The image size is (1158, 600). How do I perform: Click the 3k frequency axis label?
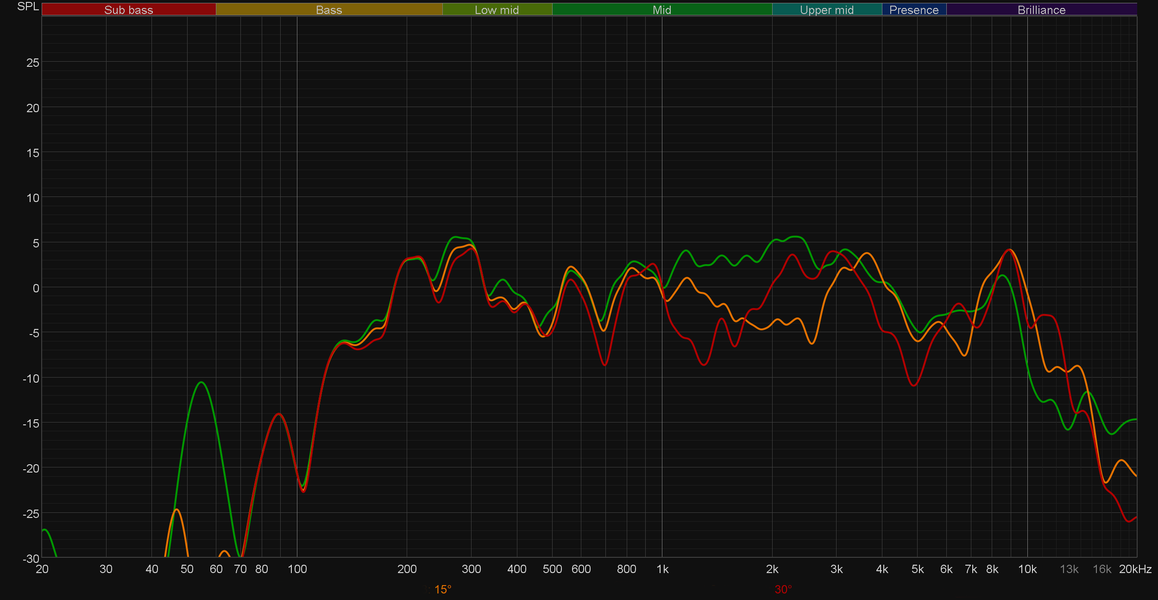coord(837,569)
